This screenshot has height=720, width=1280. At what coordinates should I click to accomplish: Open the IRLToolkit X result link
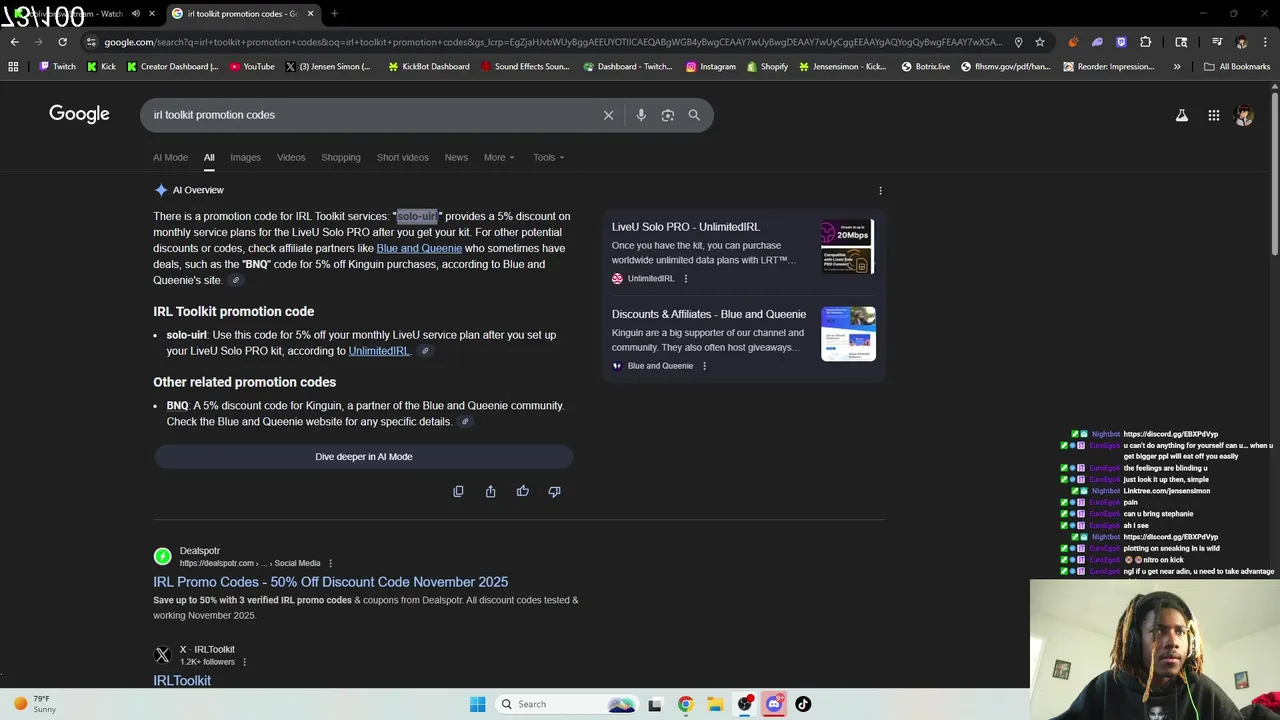click(182, 680)
